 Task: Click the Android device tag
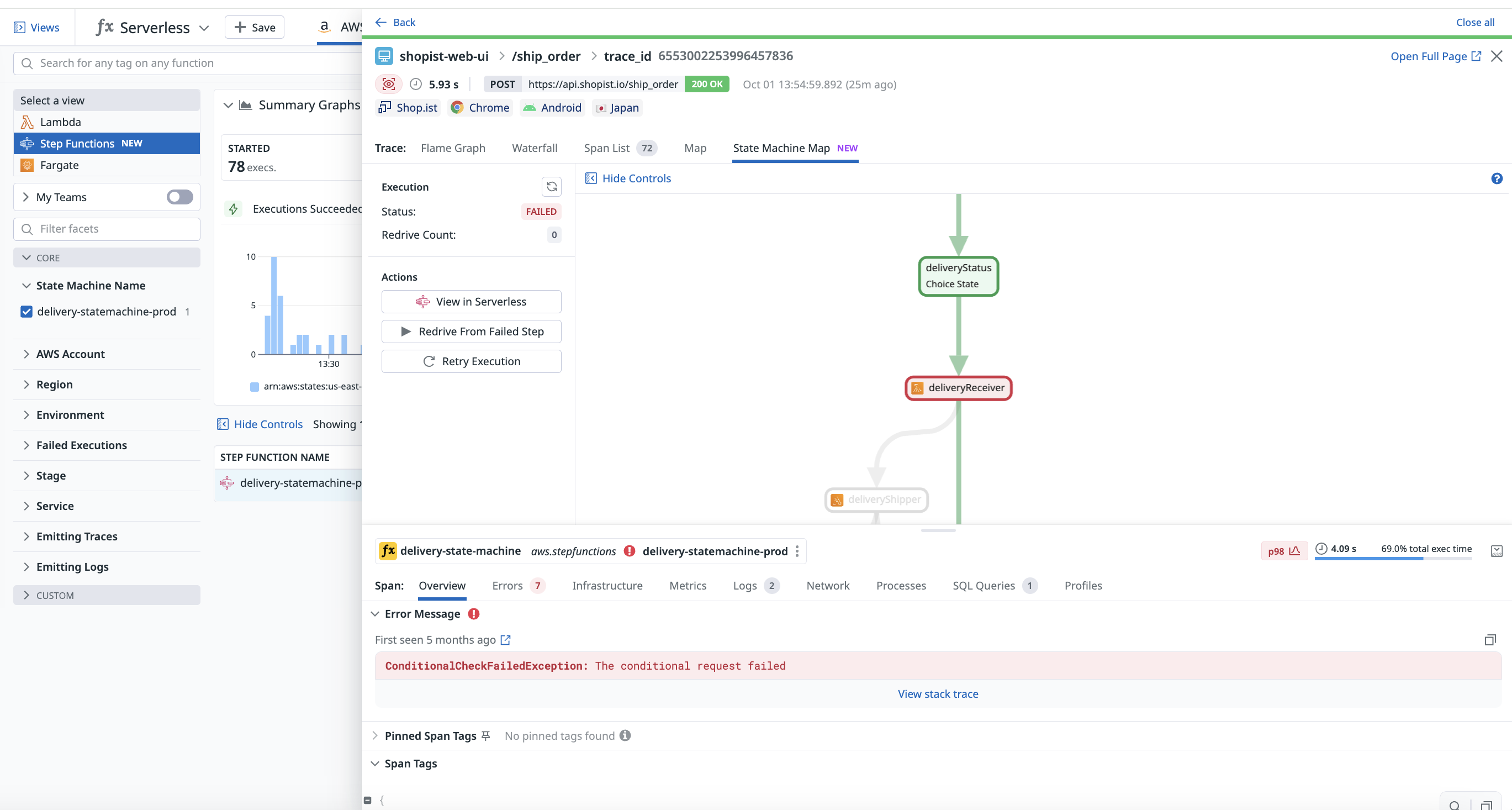coord(552,108)
